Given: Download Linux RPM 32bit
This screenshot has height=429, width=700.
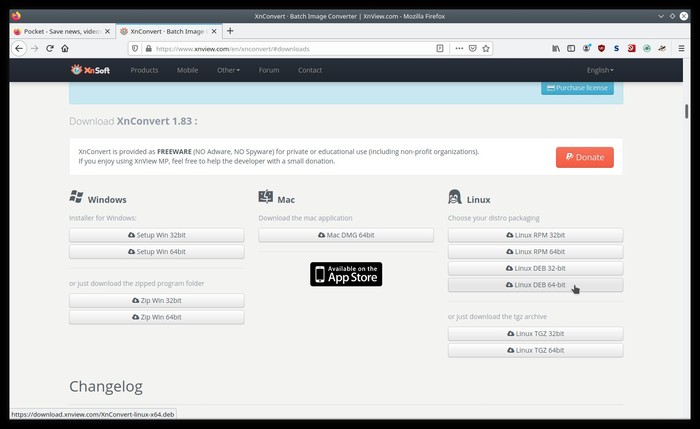Looking at the screenshot, I should click(x=535, y=235).
